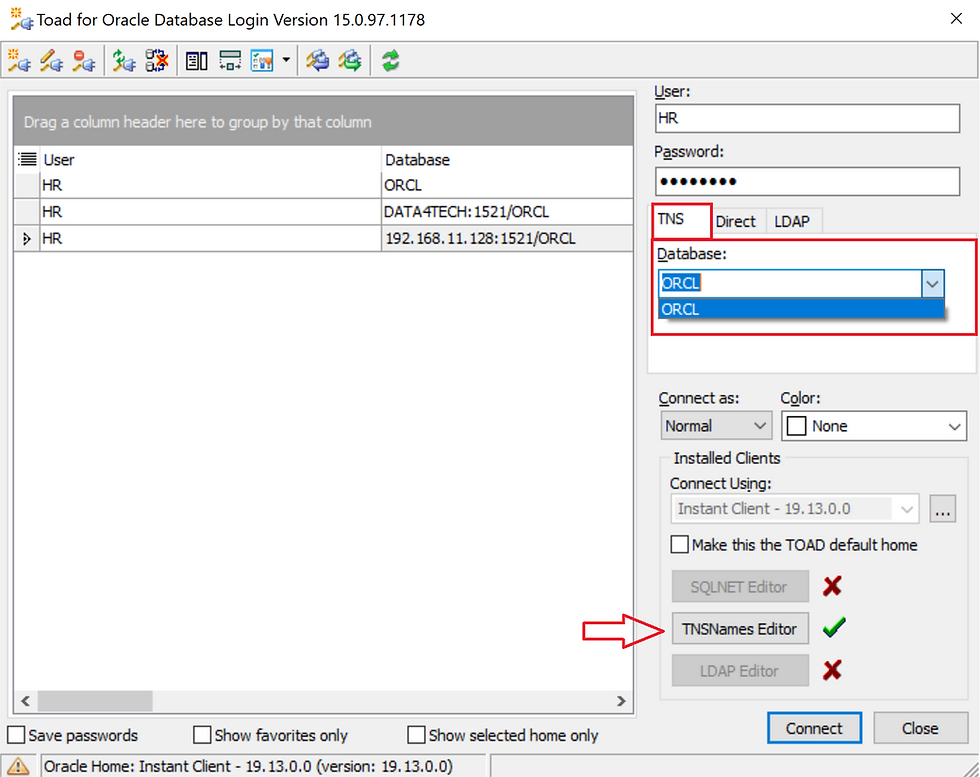This screenshot has width=980, height=777.
Task: Tick the Save passwords checkbox
Action: (16, 734)
